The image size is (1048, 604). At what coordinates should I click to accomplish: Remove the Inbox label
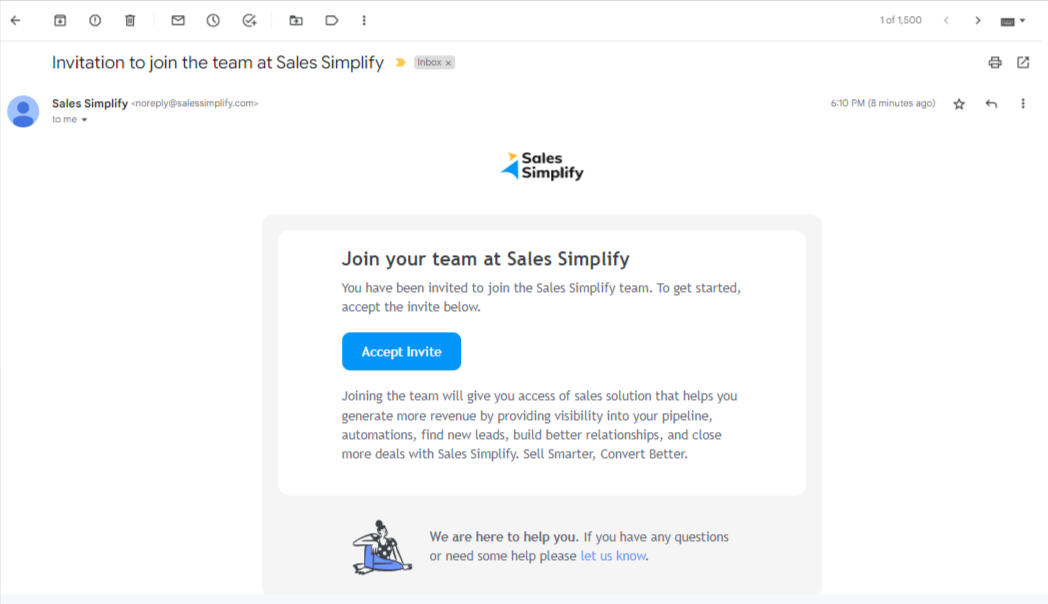point(448,63)
